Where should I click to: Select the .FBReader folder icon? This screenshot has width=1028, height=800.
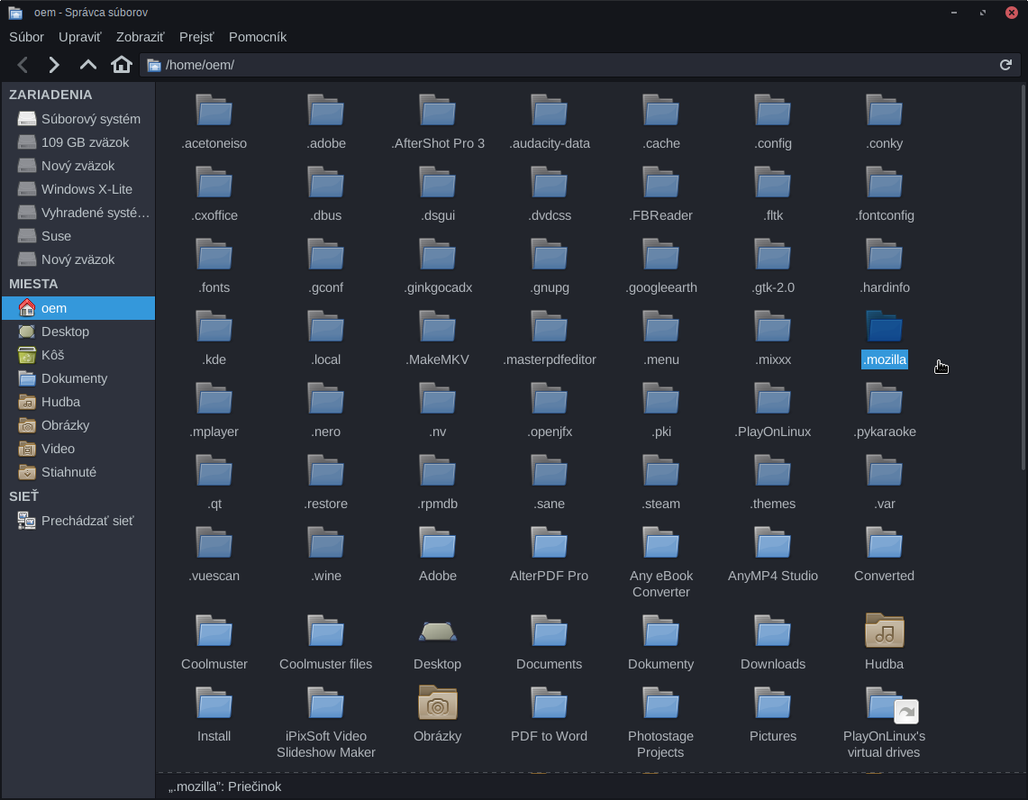(661, 182)
